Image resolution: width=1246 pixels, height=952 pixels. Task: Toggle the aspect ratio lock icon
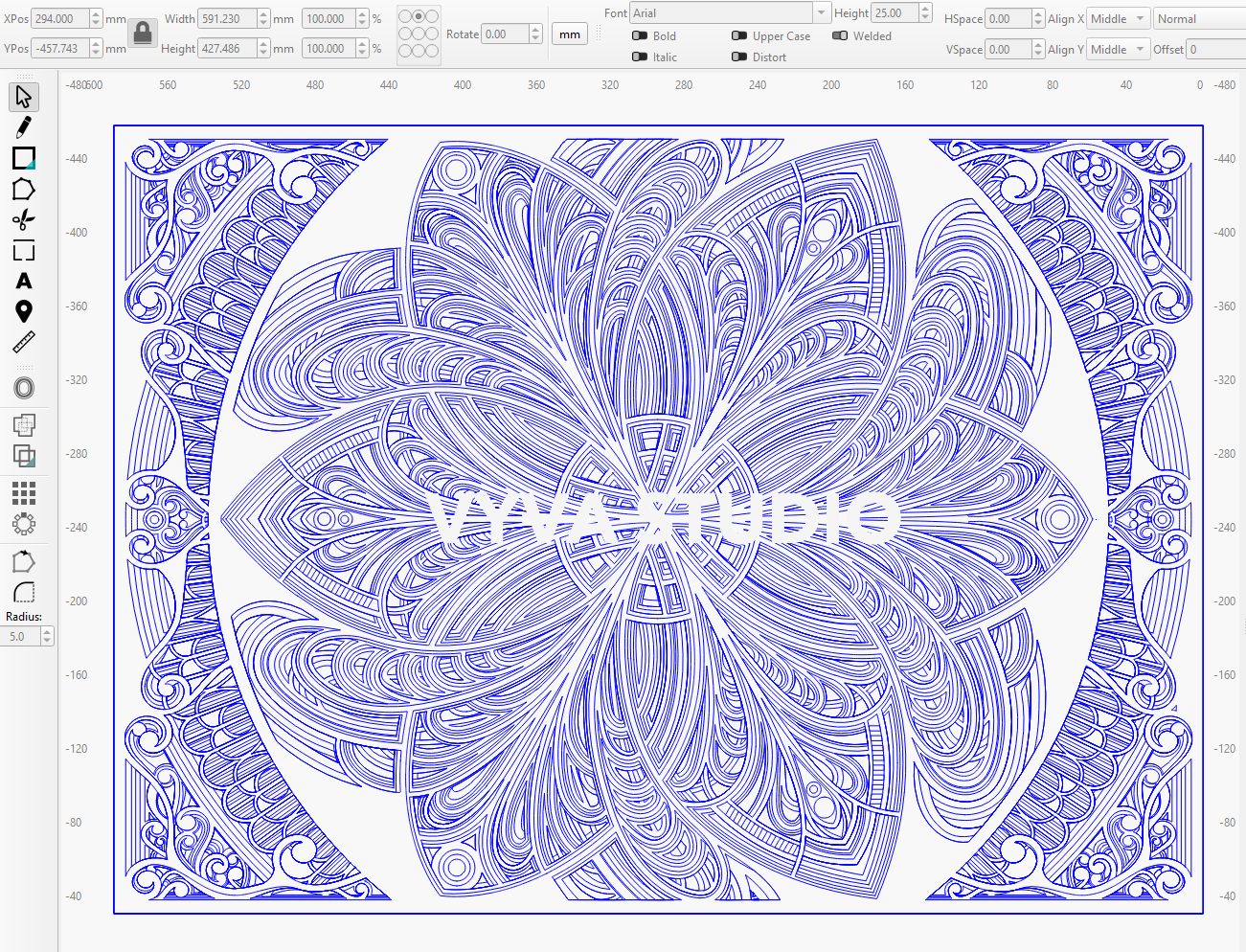pos(143,34)
